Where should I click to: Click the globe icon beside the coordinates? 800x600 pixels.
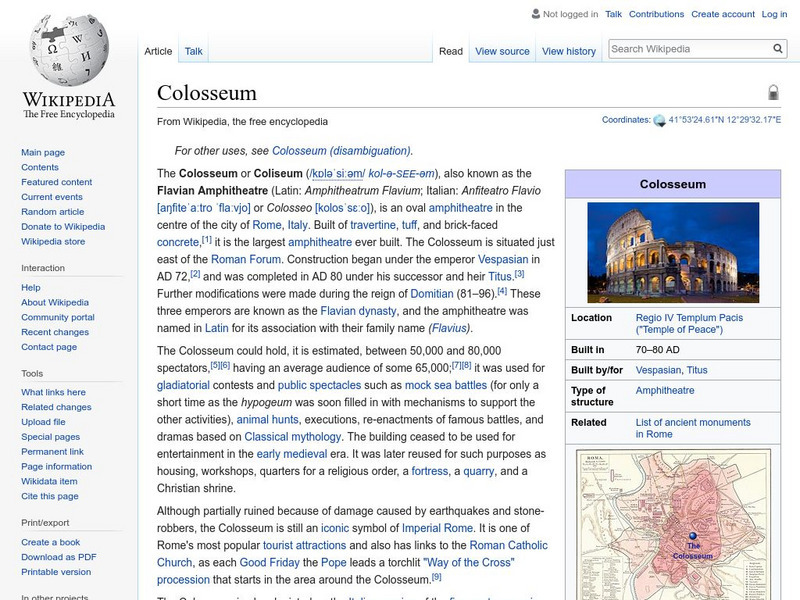click(x=657, y=118)
